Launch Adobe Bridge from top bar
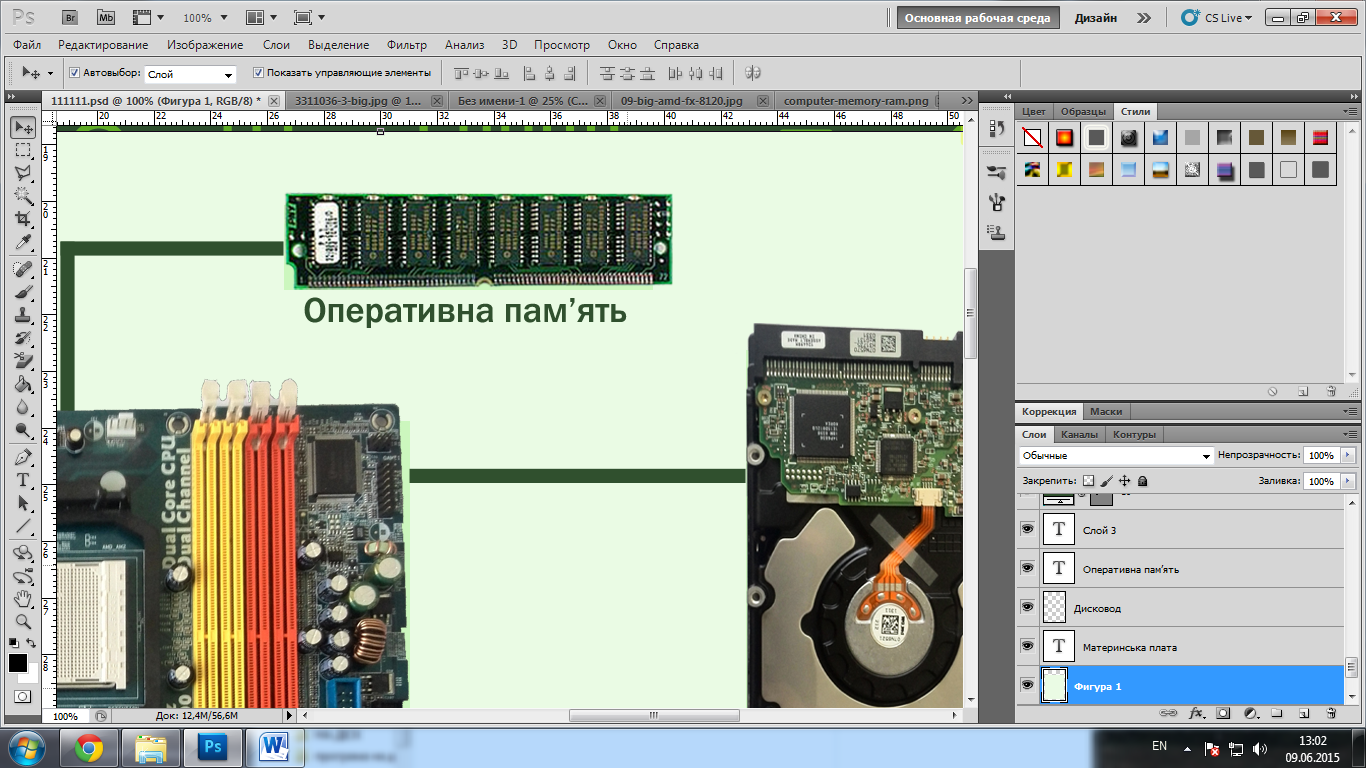Image resolution: width=1366 pixels, height=768 pixels. (x=71, y=17)
